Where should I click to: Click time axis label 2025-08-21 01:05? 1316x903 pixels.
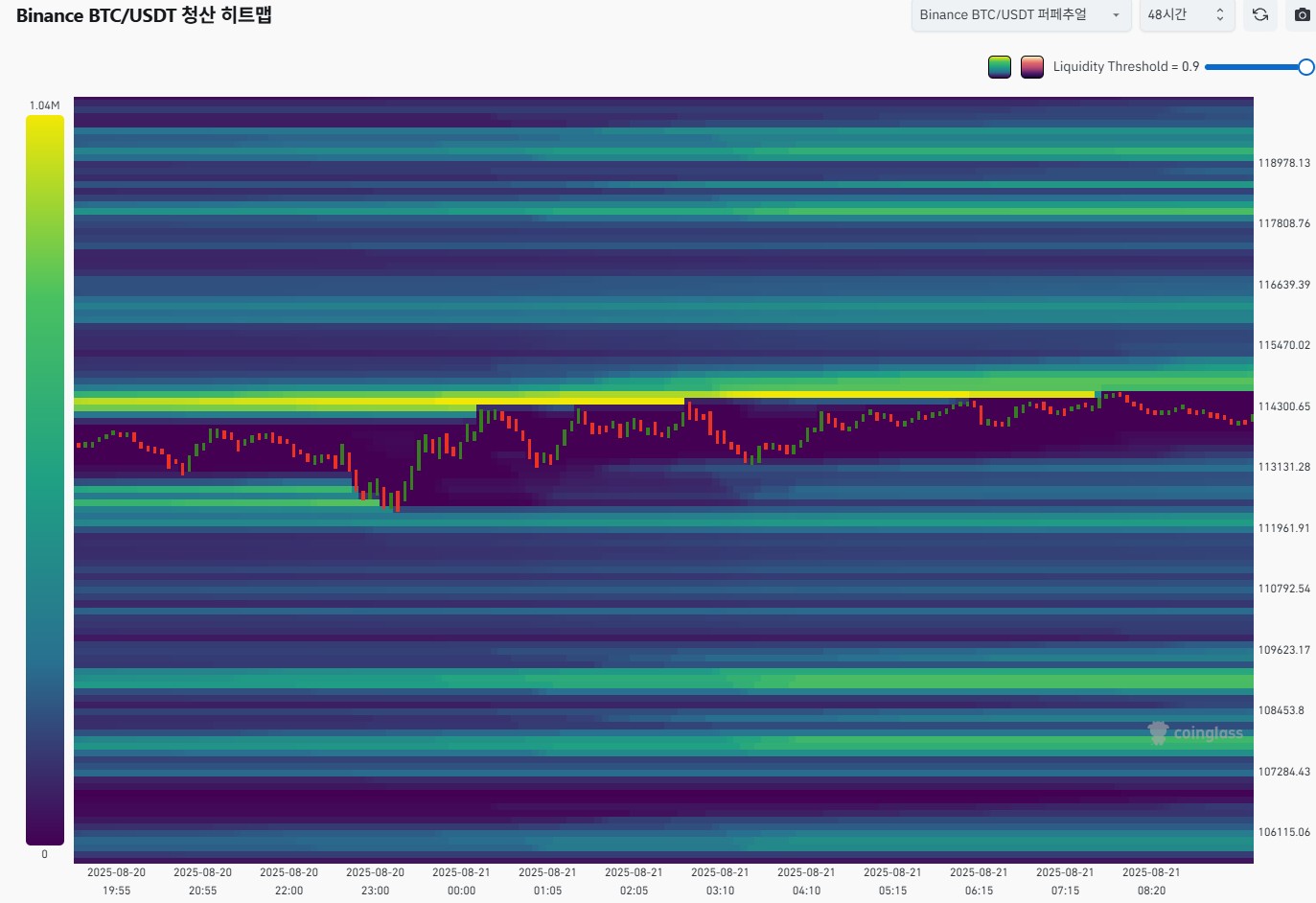(x=547, y=881)
